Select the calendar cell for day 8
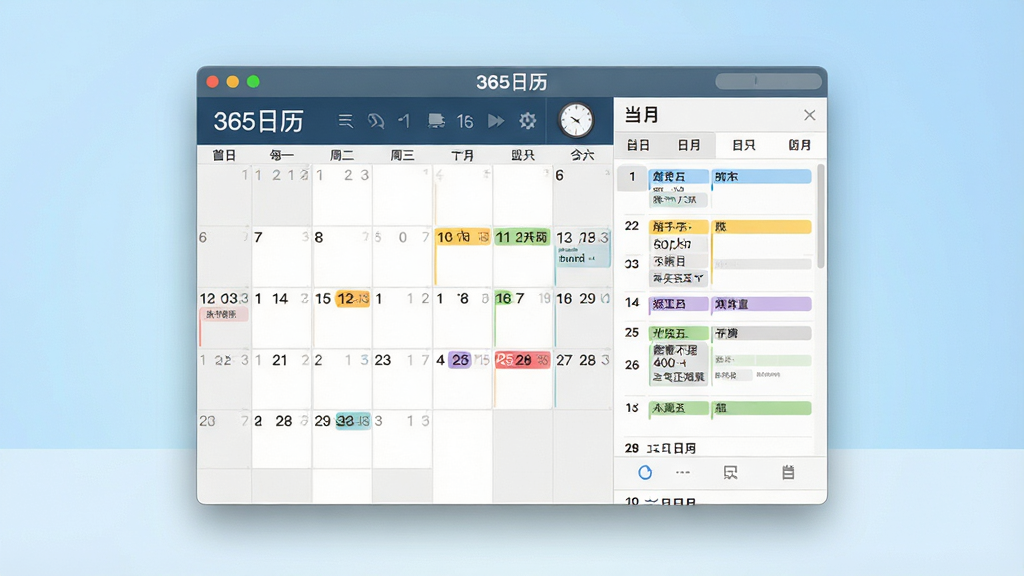This screenshot has height=576, width=1024. [342, 257]
